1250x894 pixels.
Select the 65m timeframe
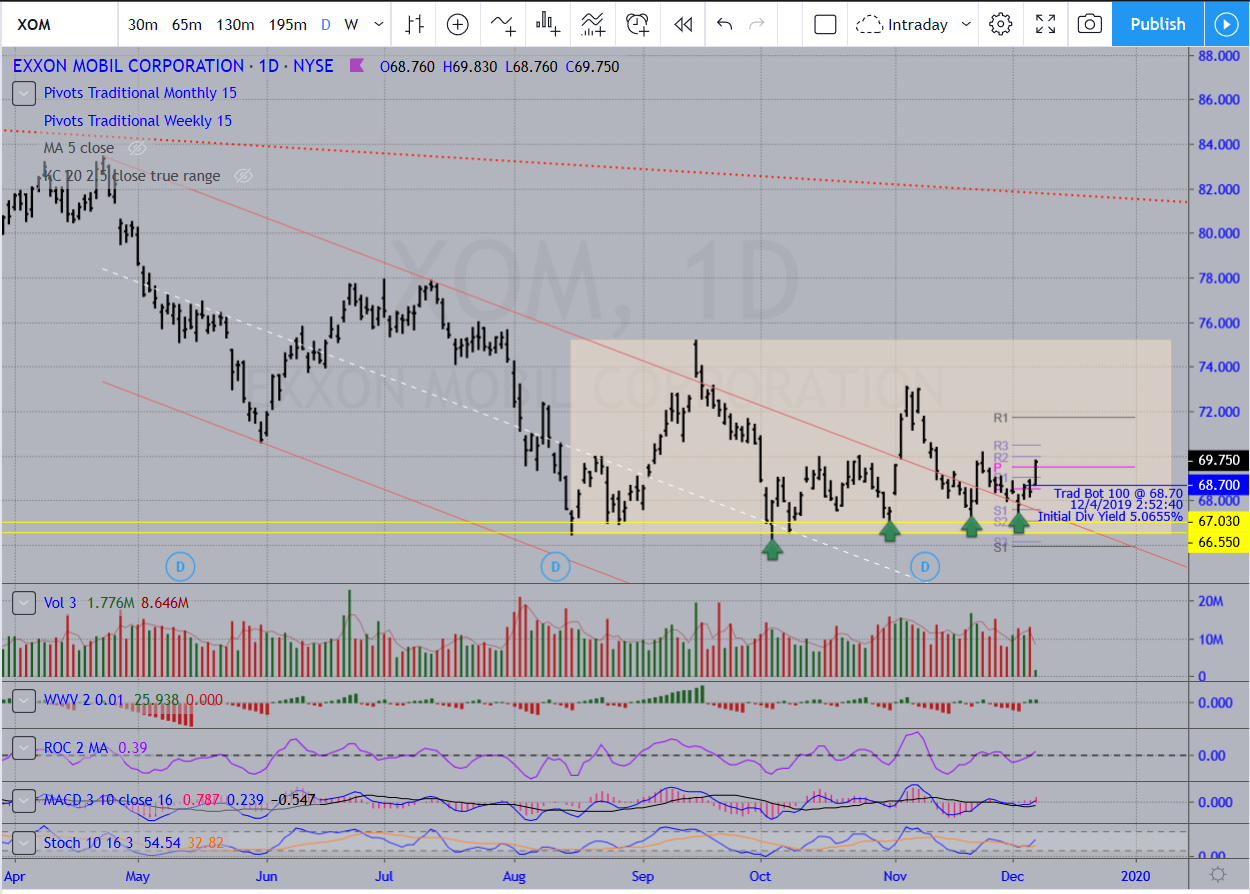tap(186, 24)
